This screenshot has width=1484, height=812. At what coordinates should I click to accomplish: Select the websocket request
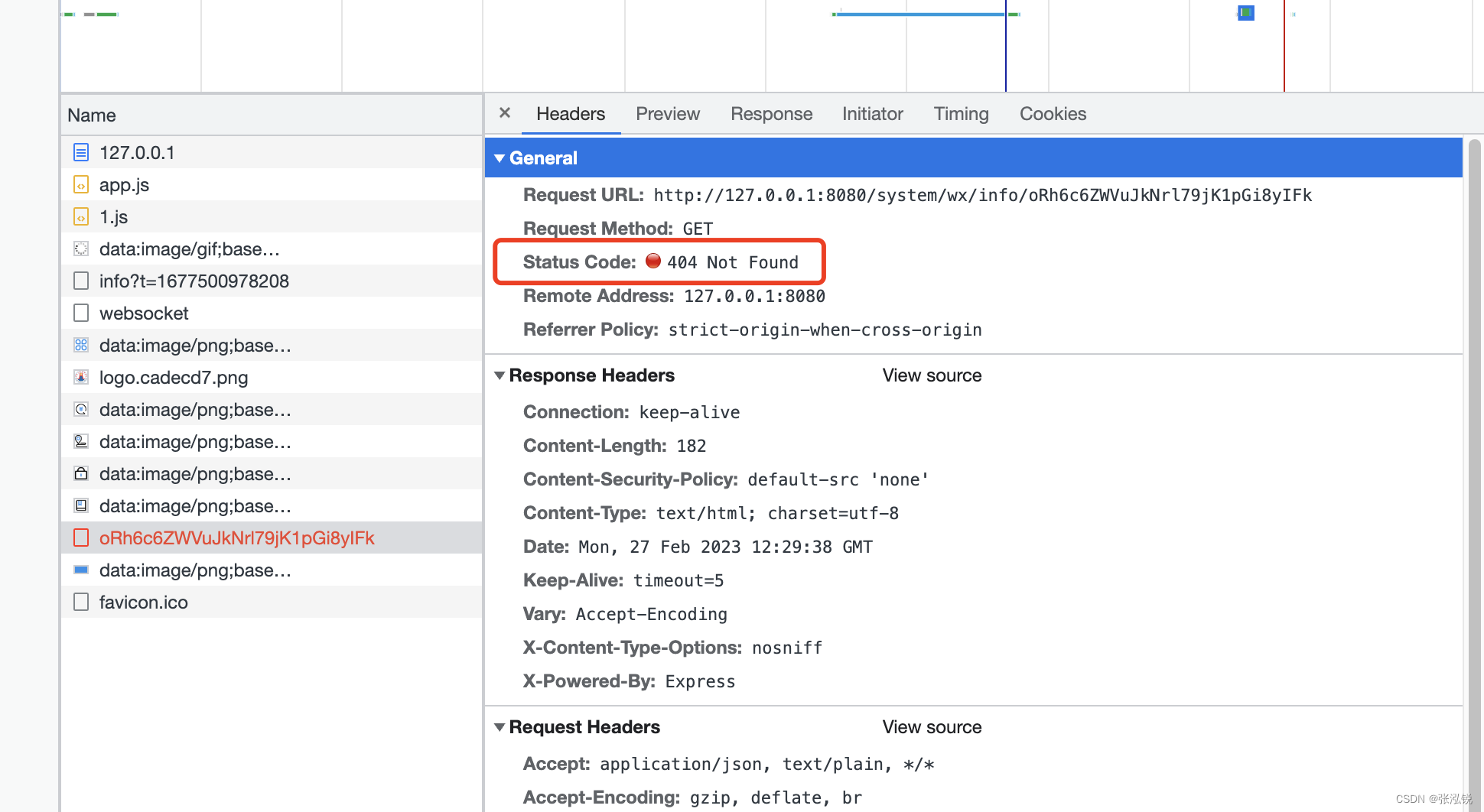pos(272,313)
